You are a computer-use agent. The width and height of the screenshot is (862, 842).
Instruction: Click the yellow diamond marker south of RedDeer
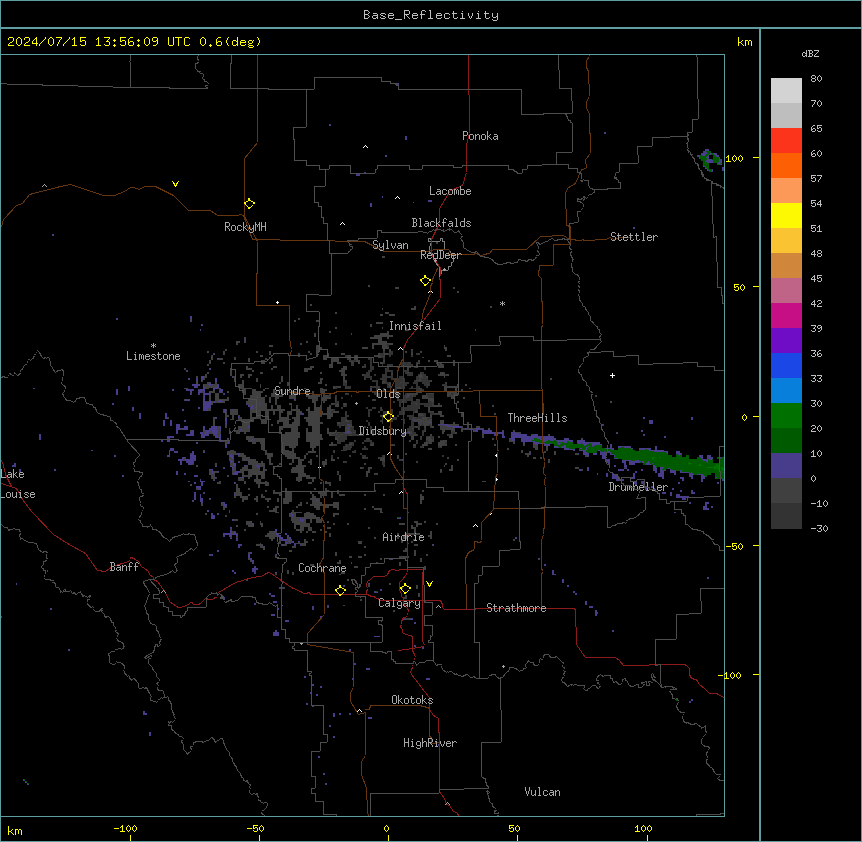click(x=426, y=281)
